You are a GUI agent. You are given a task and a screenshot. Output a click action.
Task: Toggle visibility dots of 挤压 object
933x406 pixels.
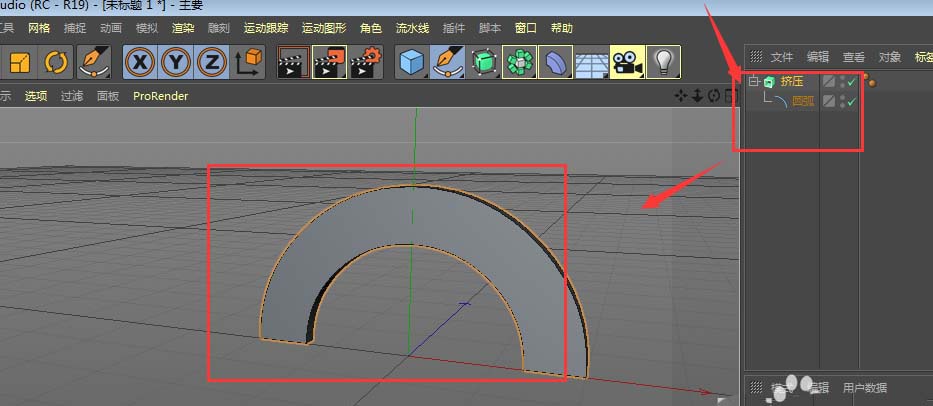pos(843,82)
